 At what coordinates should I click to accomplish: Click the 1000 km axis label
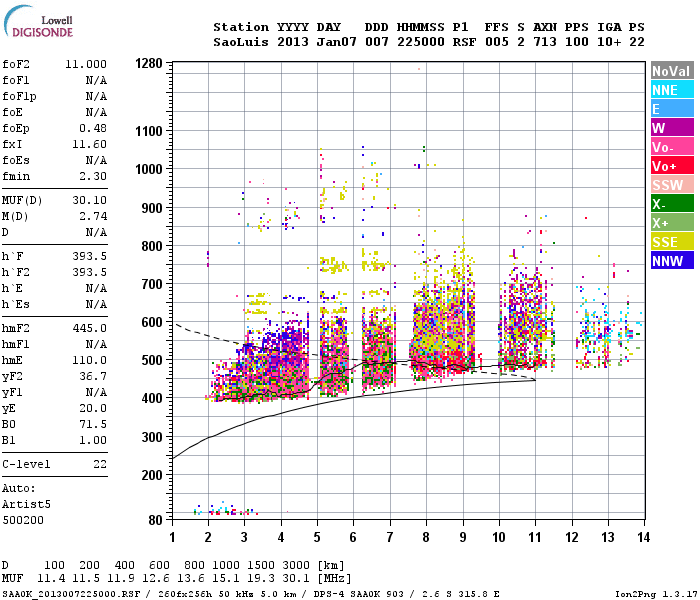(149, 169)
